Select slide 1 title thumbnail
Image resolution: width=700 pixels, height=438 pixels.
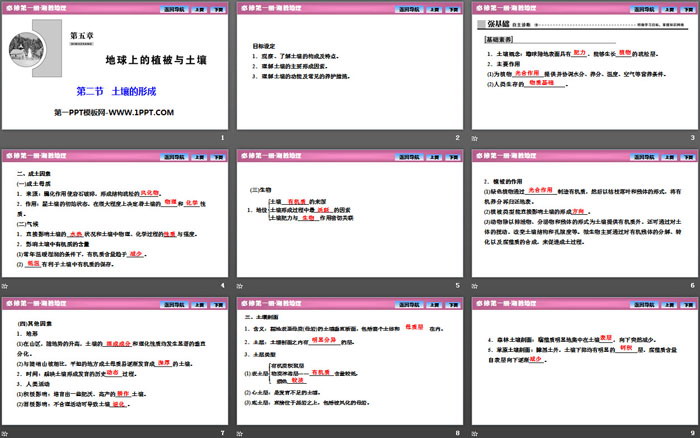(x=116, y=72)
